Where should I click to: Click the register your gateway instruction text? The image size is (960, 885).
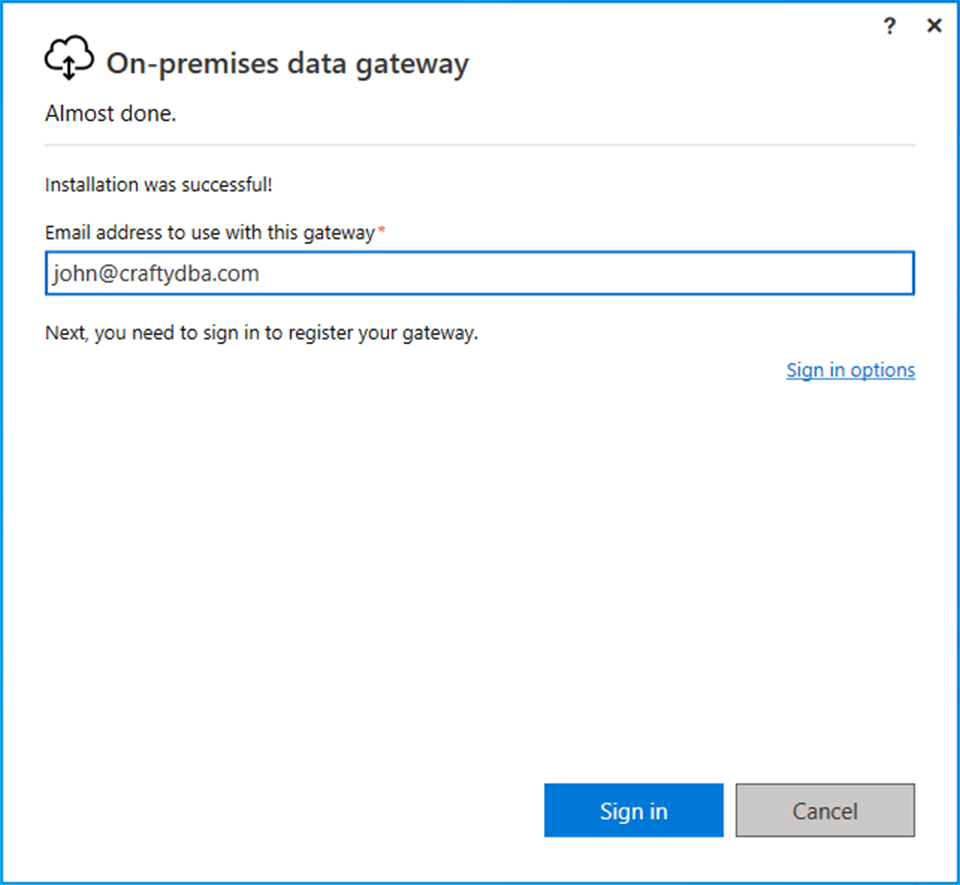click(262, 333)
